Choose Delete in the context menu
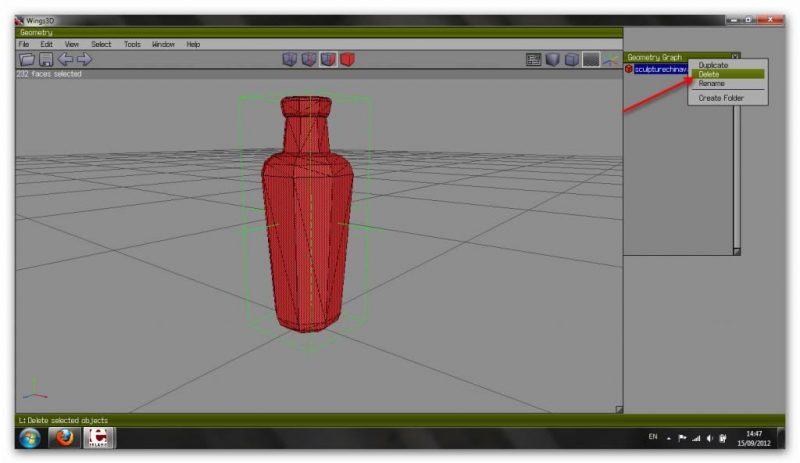 pyautogui.click(x=709, y=74)
